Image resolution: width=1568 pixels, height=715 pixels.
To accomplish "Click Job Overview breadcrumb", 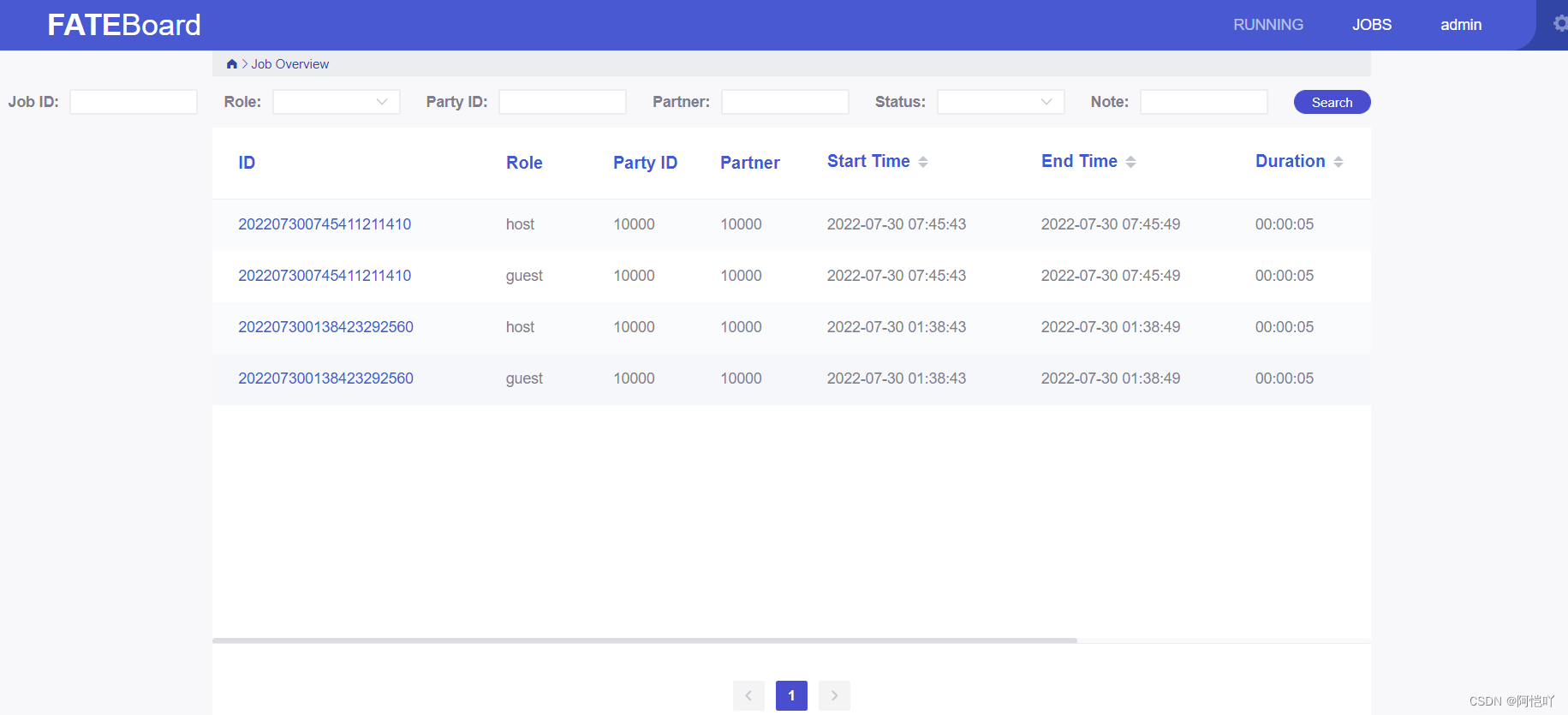I will point(290,64).
